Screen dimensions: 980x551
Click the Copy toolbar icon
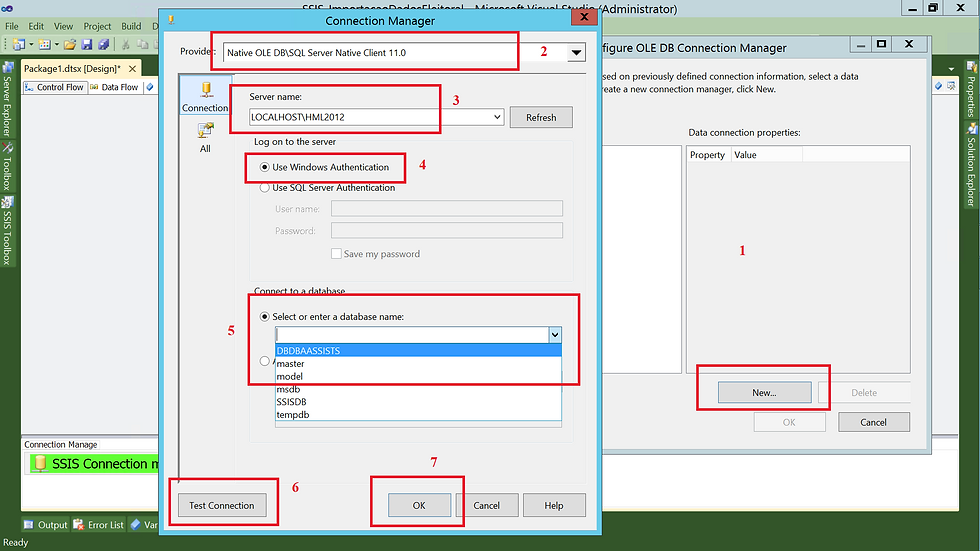(x=142, y=44)
